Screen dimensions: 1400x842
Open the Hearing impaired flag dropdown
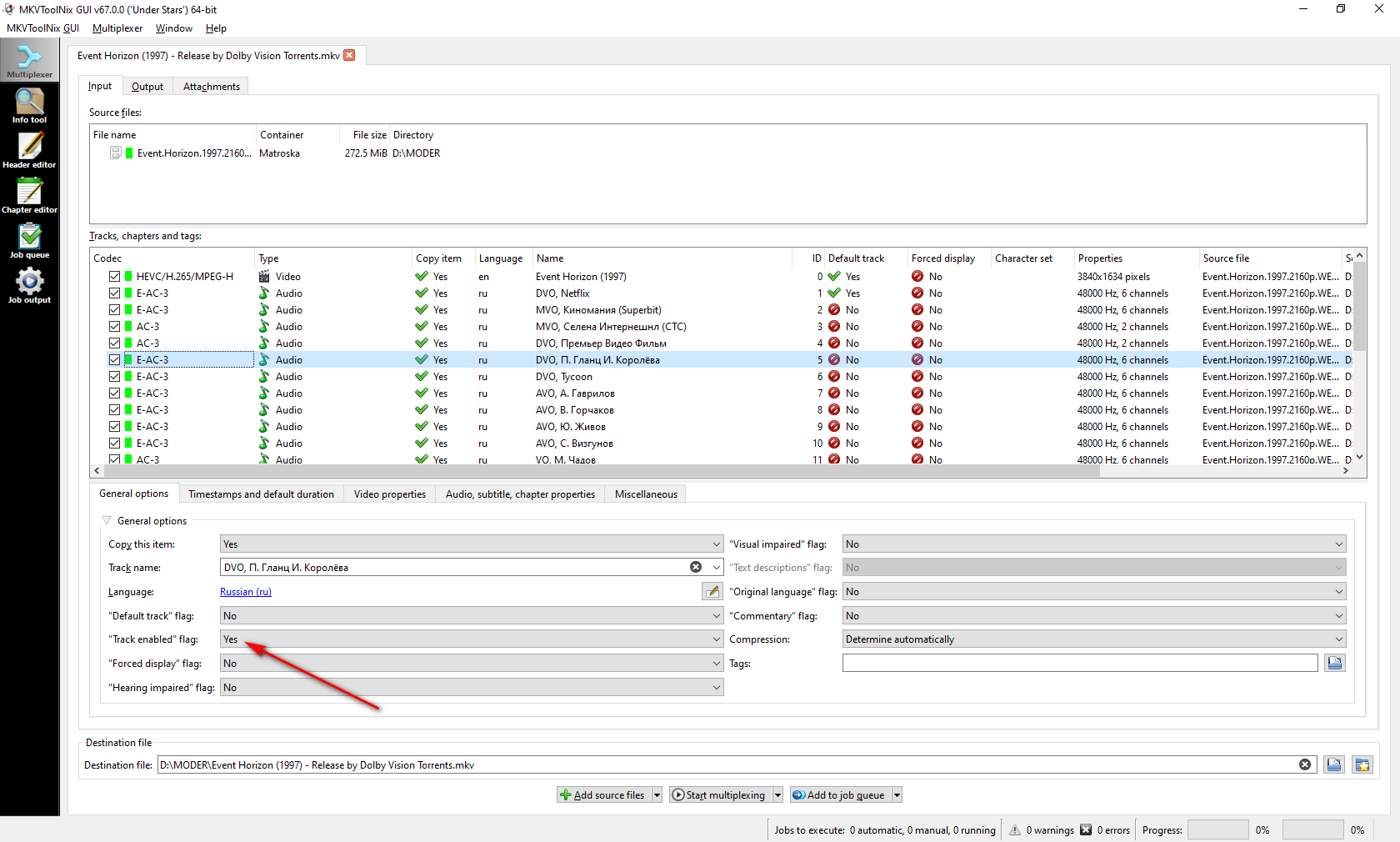coord(472,687)
